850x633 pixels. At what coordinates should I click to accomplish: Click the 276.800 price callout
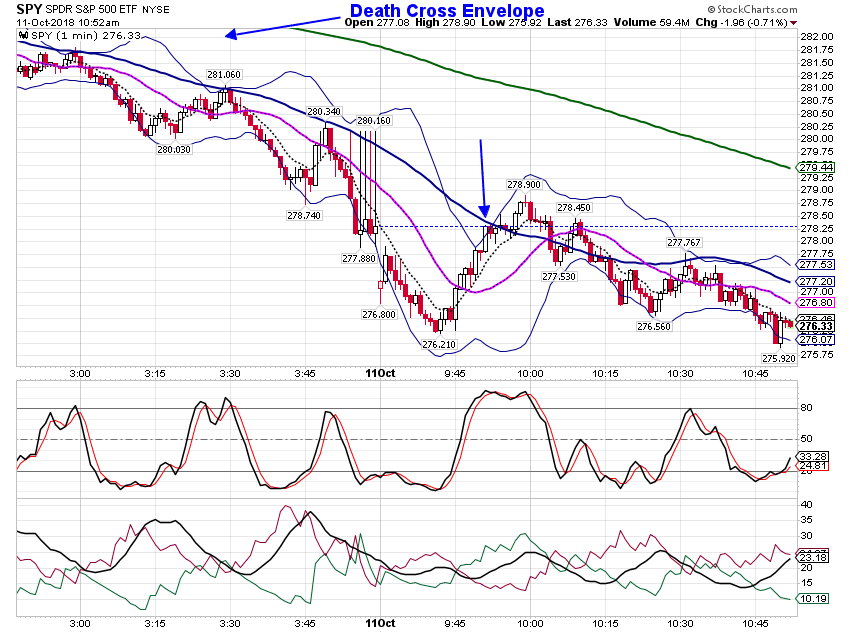click(x=379, y=314)
